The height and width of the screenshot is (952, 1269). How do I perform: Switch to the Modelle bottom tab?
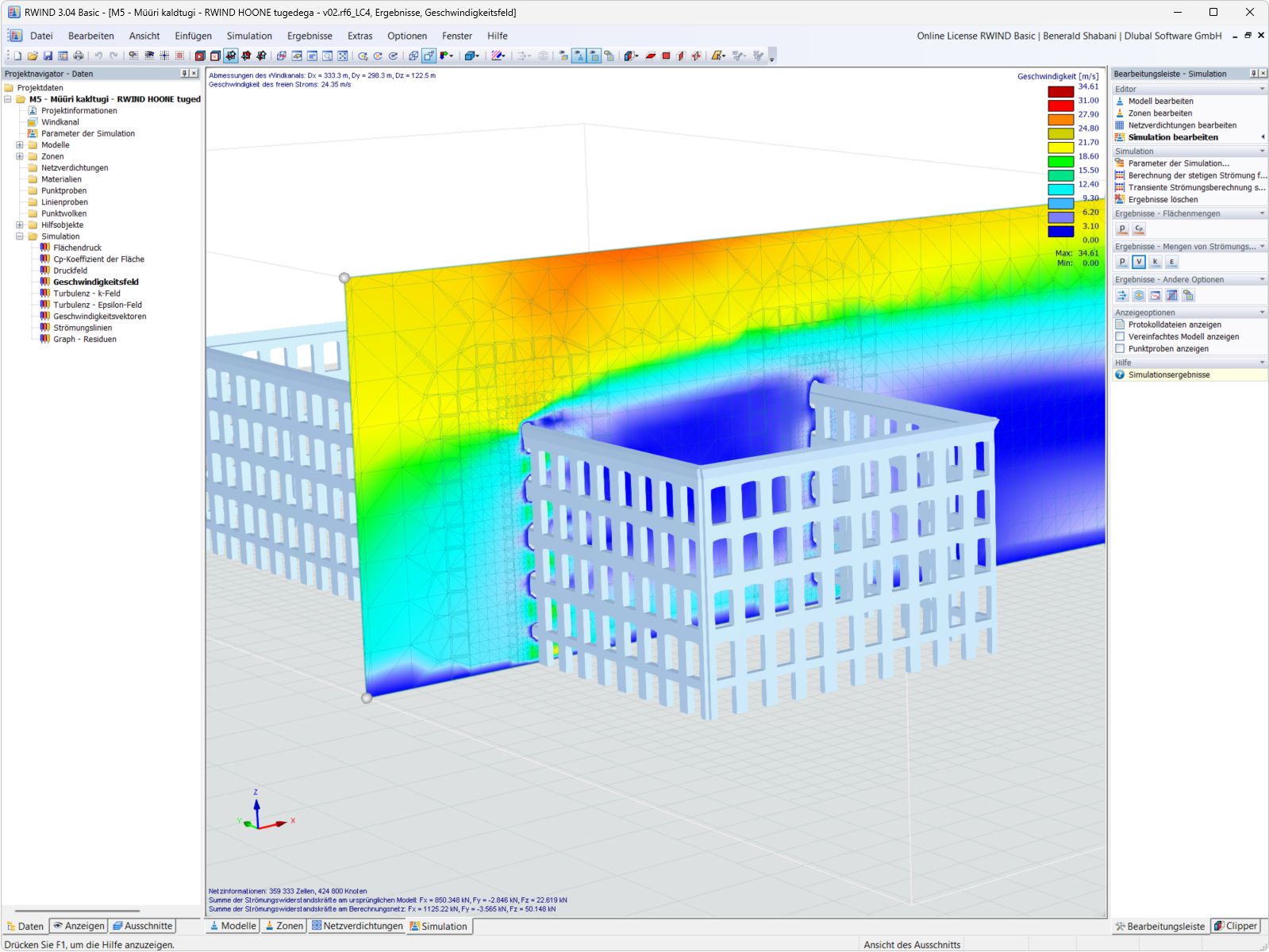pos(233,926)
